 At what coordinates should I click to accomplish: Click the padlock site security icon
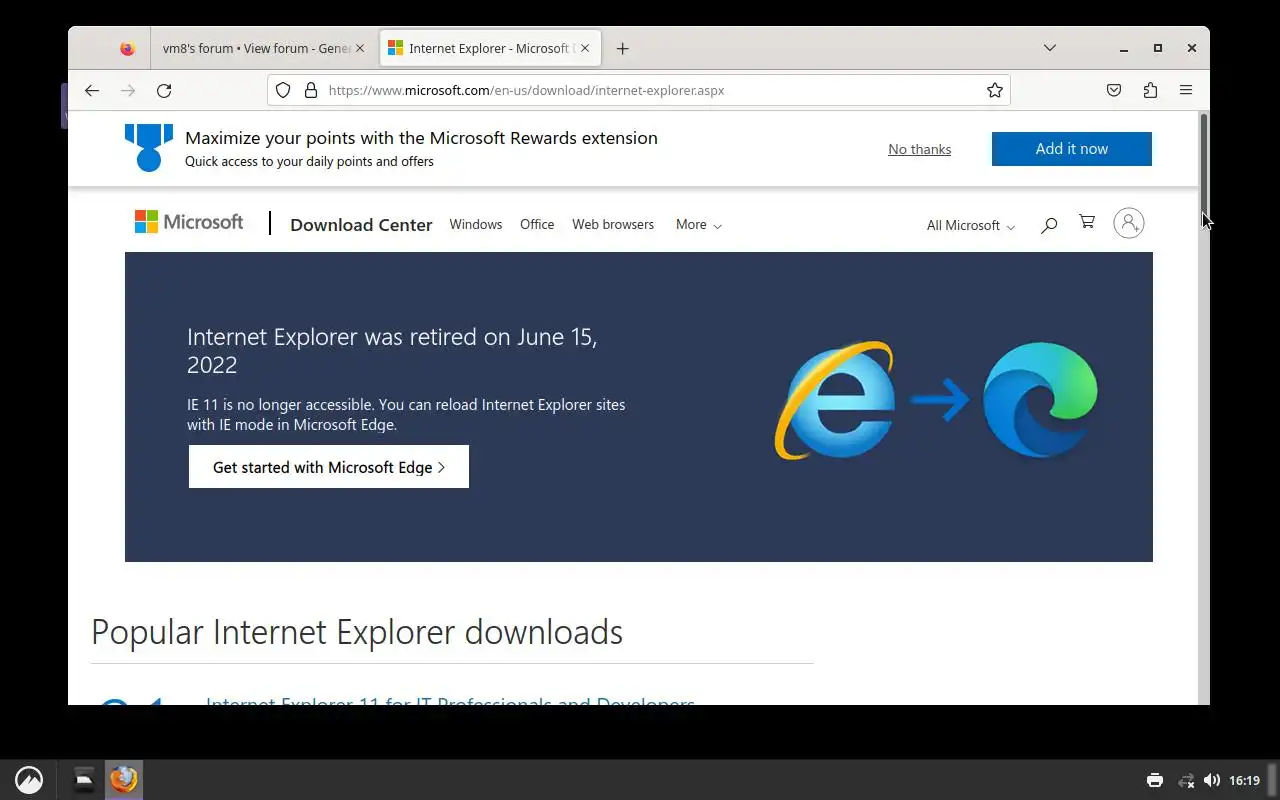pyautogui.click(x=310, y=90)
